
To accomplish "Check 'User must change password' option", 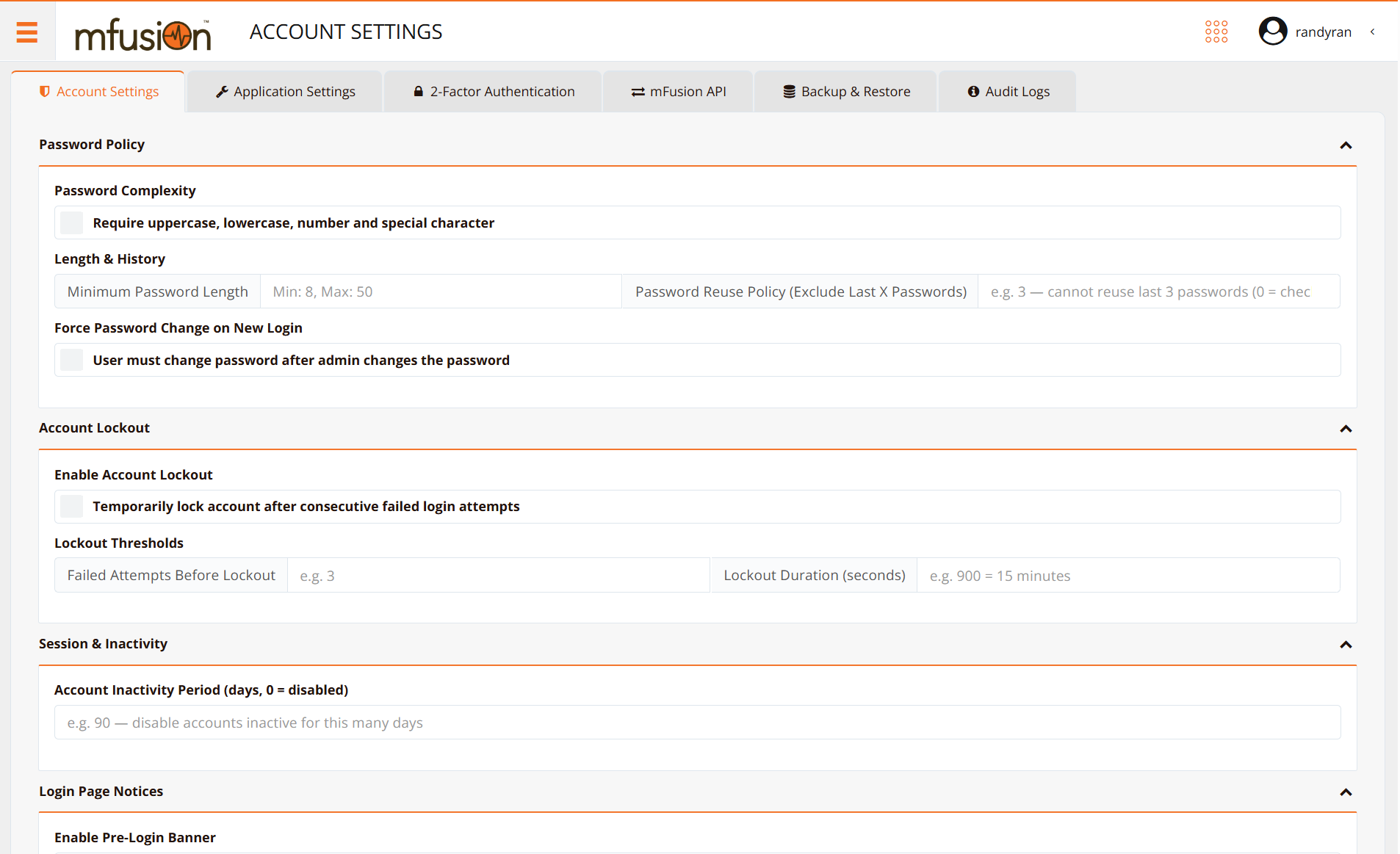I will (72, 360).
